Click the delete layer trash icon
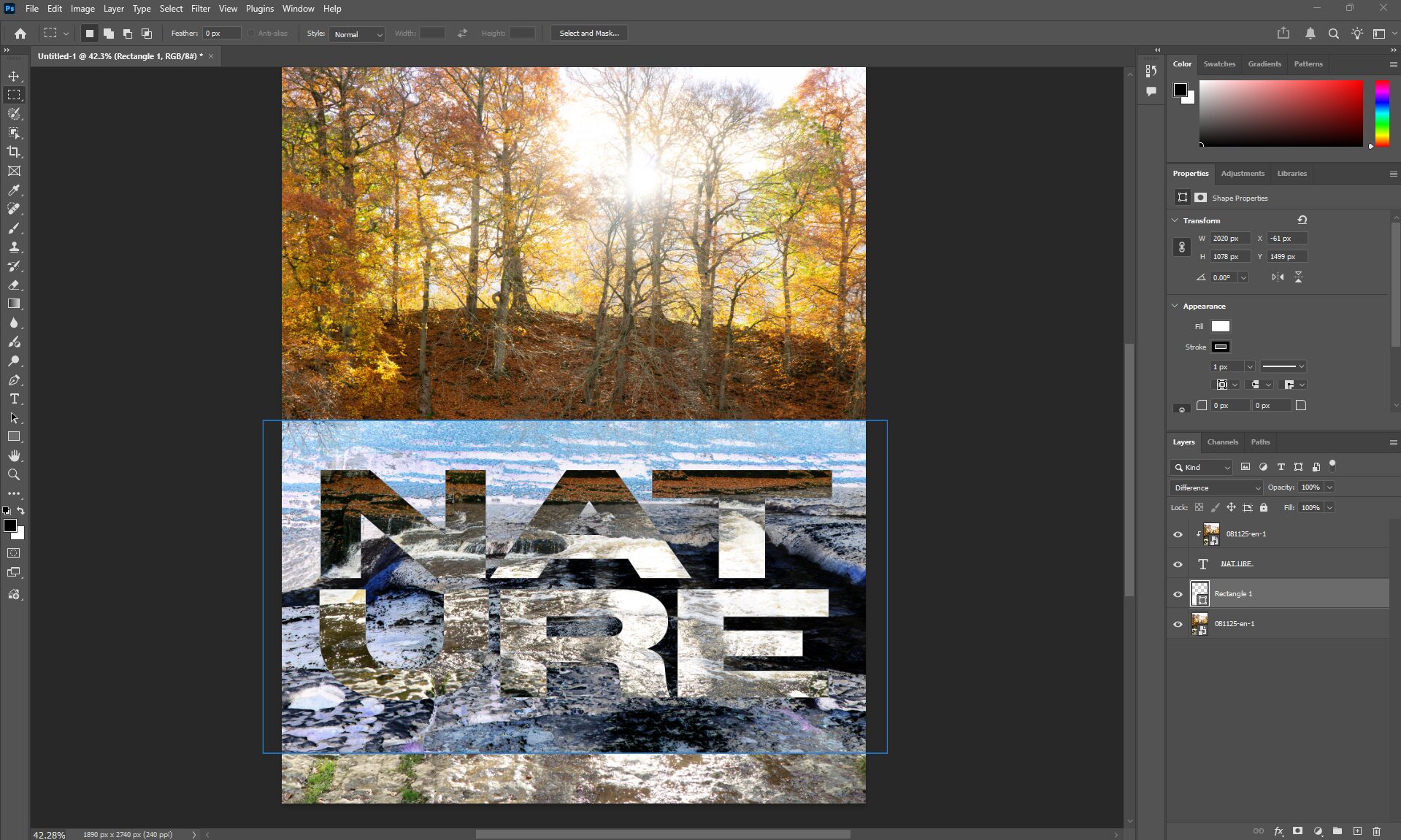Image resolution: width=1401 pixels, height=840 pixels. pyautogui.click(x=1376, y=831)
